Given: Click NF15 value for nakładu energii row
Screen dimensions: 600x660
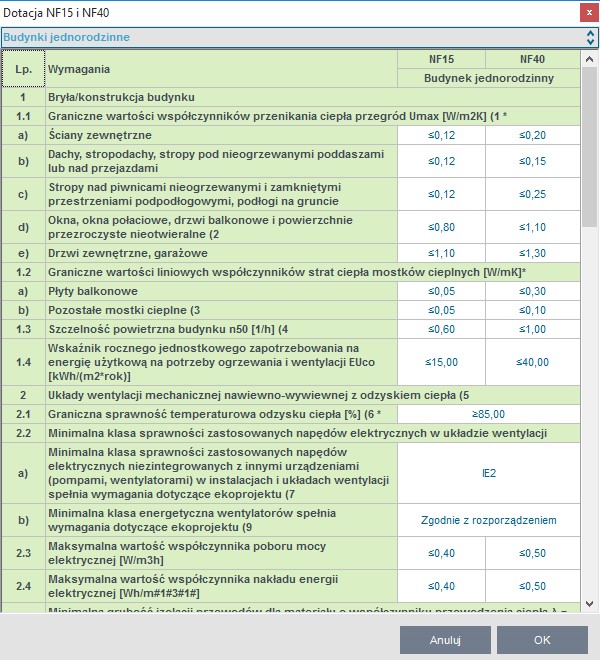Looking at the screenshot, I should click(x=441, y=586).
